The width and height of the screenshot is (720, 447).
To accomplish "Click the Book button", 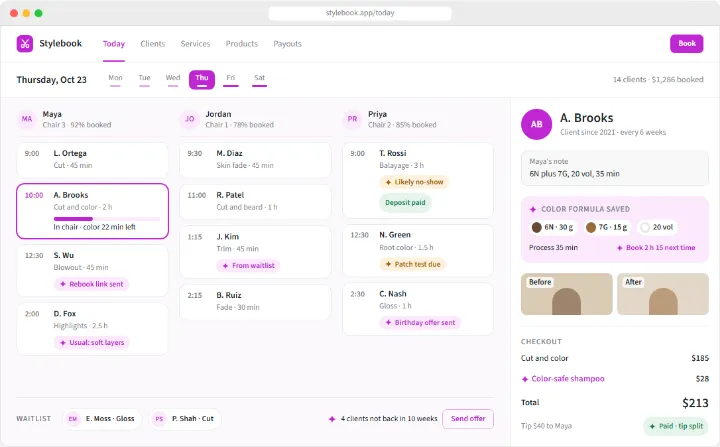I will coord(686,44).
